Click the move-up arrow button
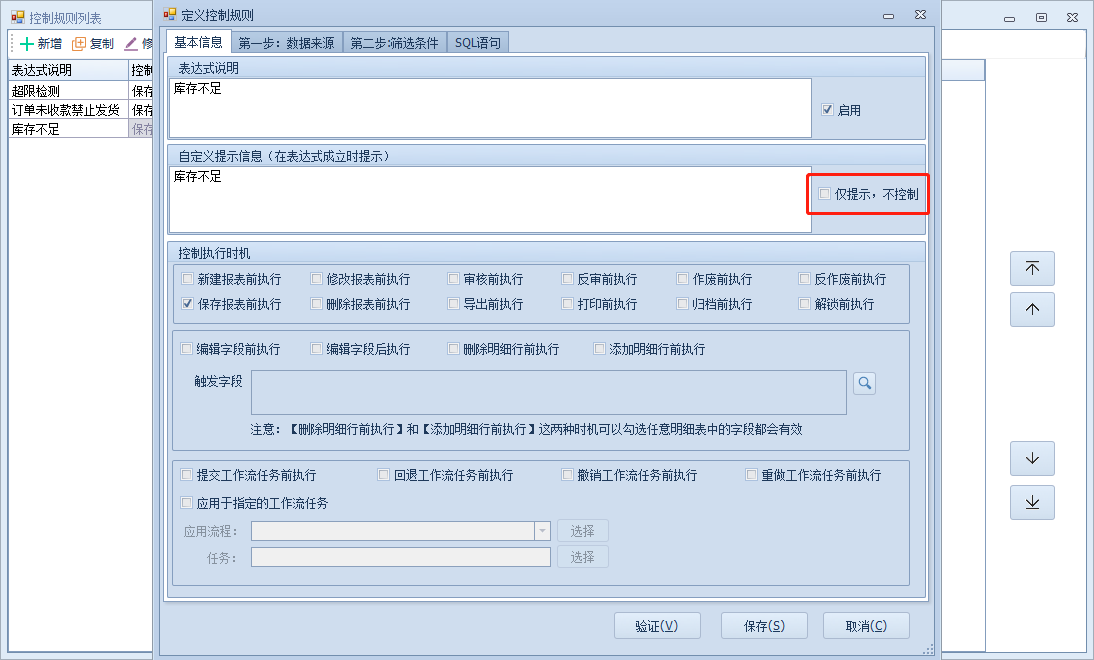 (1032, 309)
